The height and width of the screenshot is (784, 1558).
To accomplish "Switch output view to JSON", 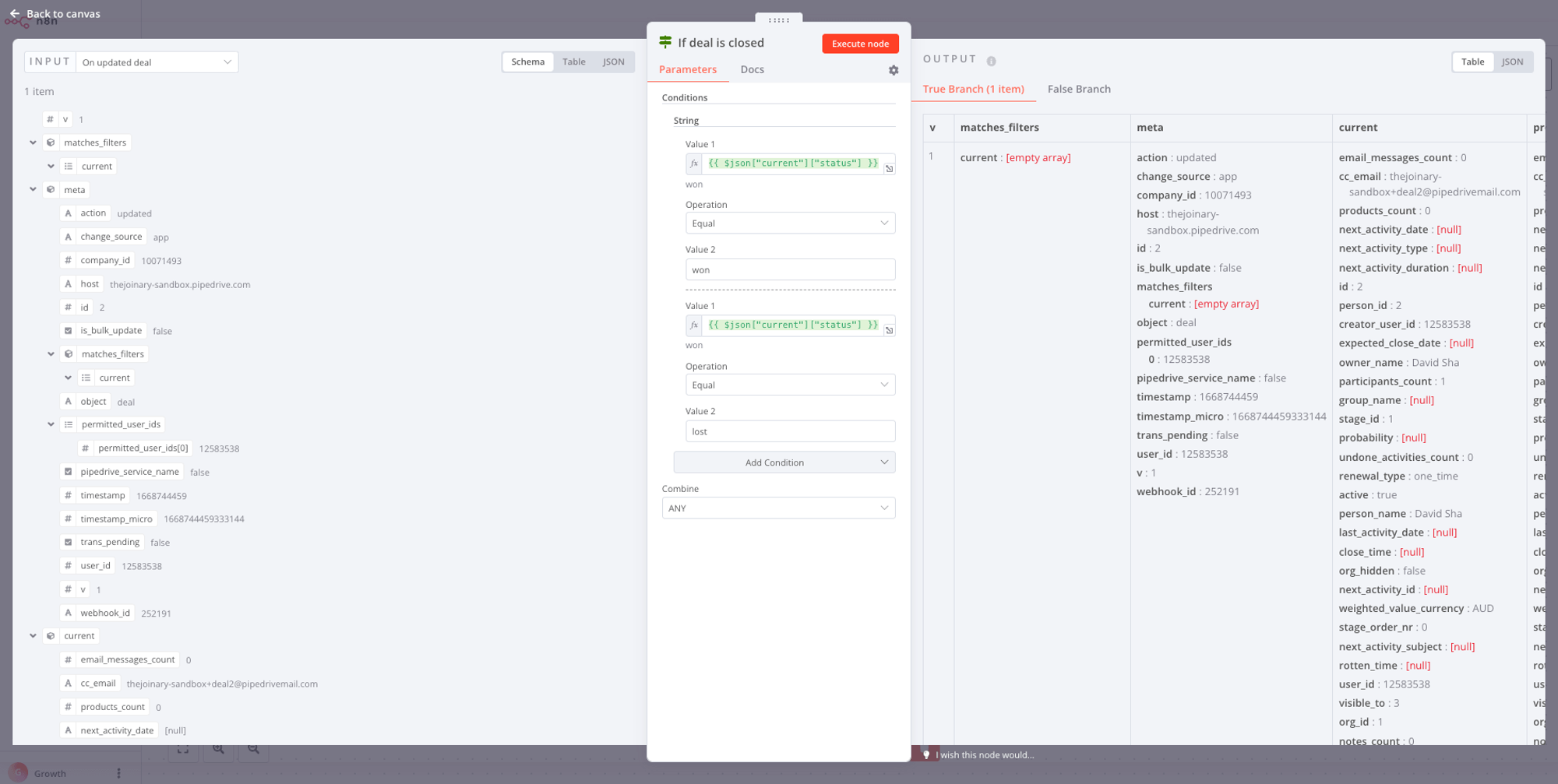I will tap(1512, 62).
